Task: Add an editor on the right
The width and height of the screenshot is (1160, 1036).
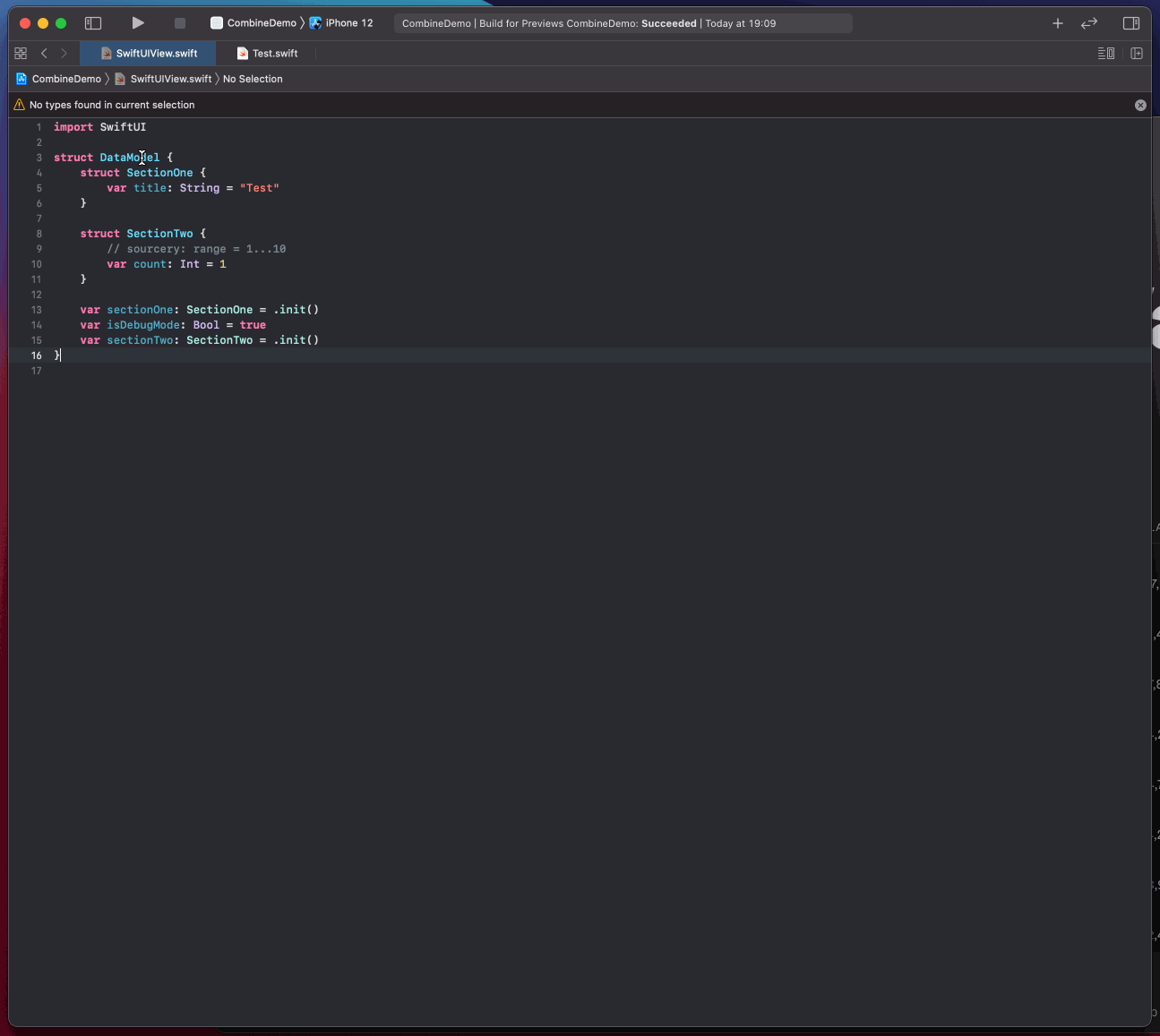Action: 1137,54
